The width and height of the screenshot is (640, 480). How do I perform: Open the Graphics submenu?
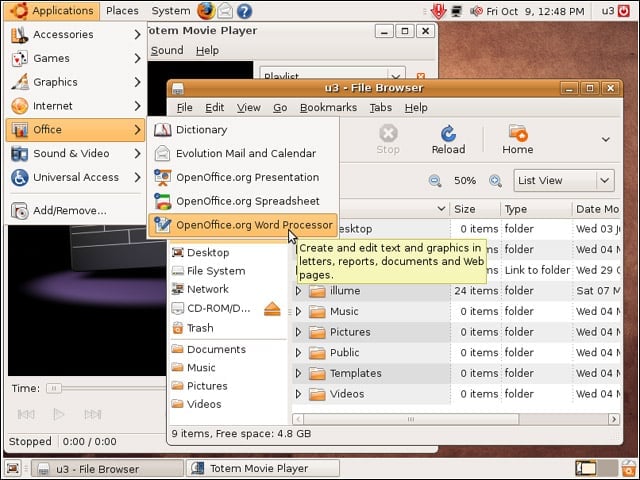[76, 82]
